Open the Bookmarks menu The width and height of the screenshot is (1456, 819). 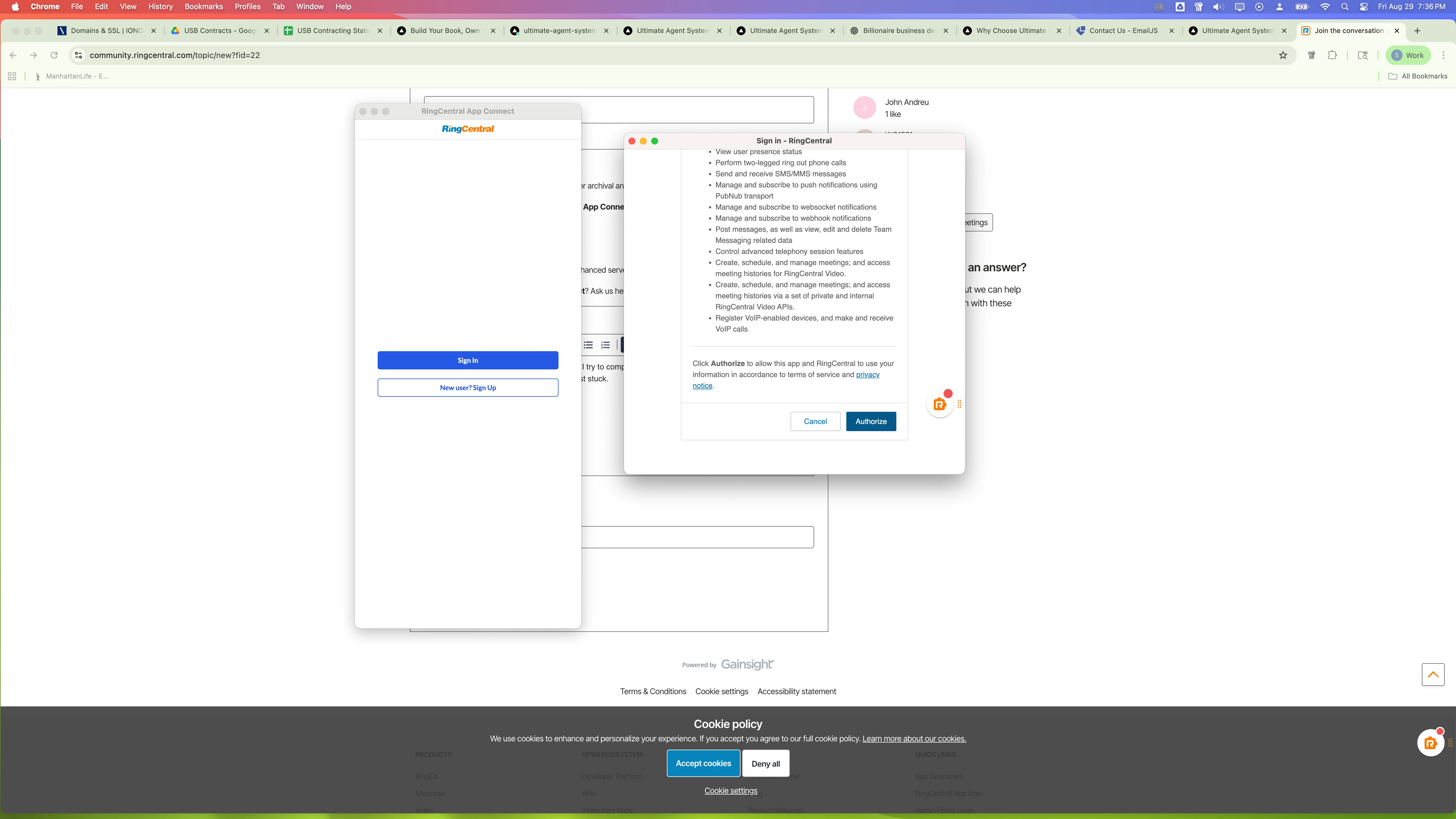pos(204,7)
